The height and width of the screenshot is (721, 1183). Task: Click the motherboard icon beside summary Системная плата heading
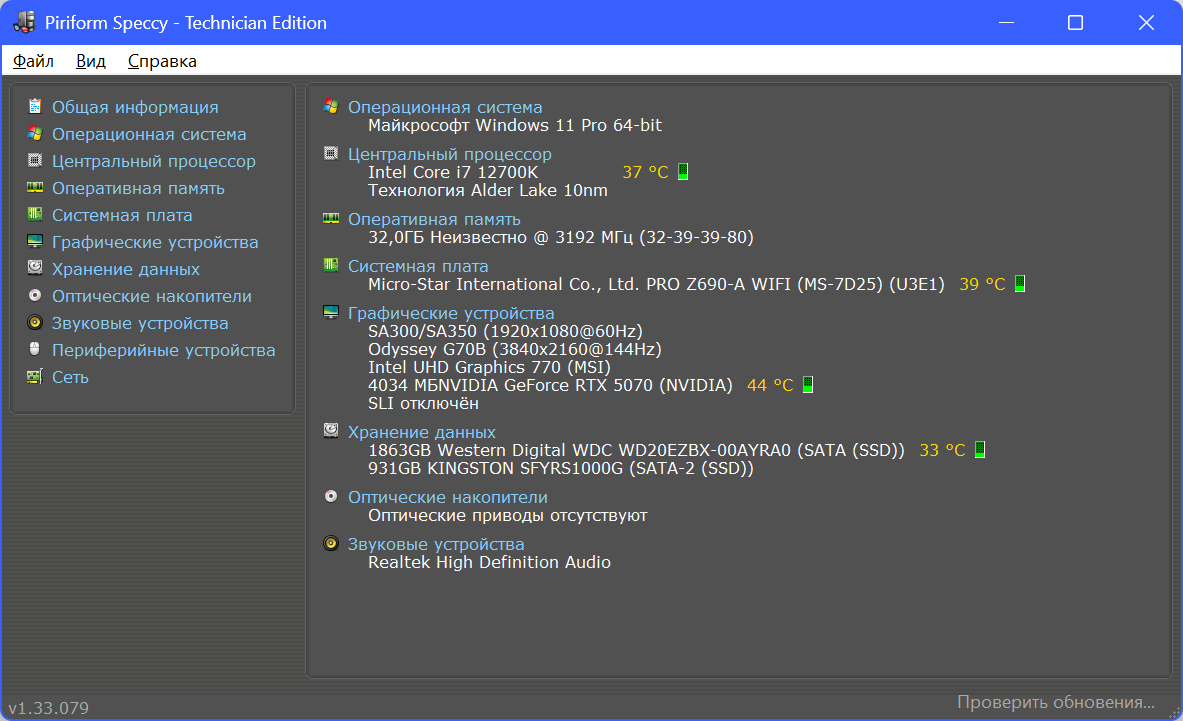(330, 265)
